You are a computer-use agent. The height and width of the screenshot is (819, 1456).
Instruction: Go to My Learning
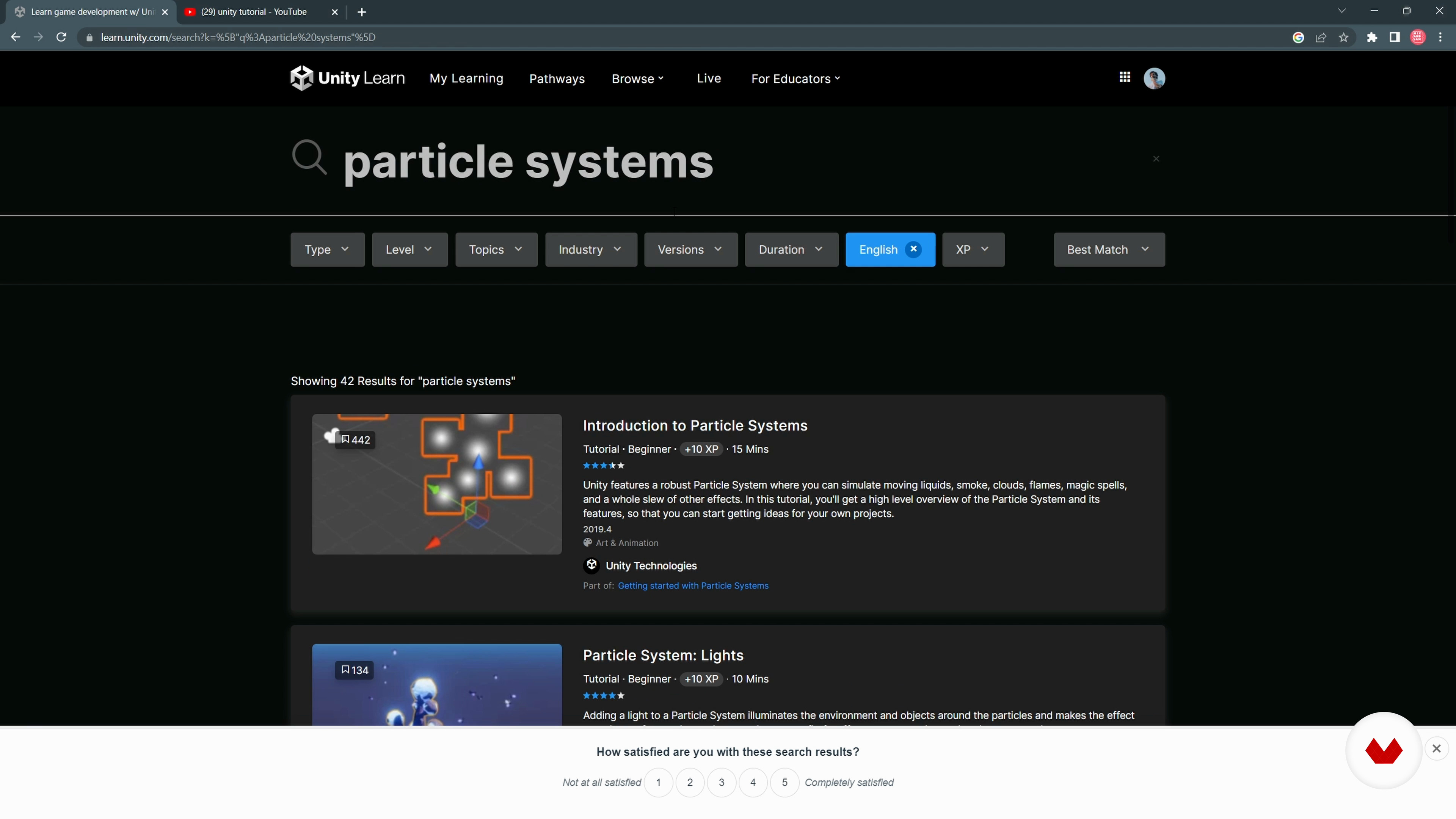[466, 78]
